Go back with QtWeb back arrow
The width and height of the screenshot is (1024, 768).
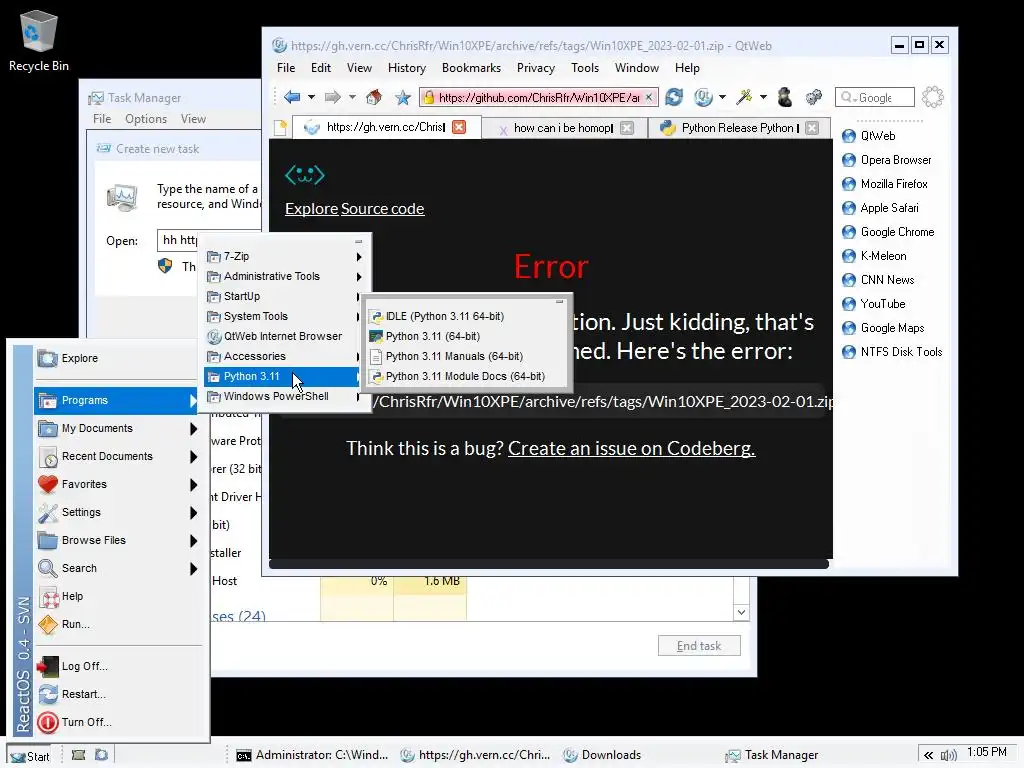(292, 97)
